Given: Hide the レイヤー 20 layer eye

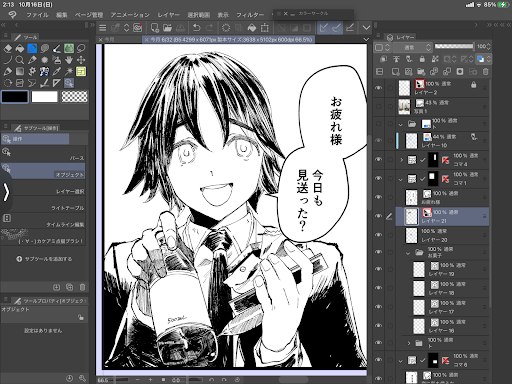Looking at the screenshot, I should tap(378, 235).
